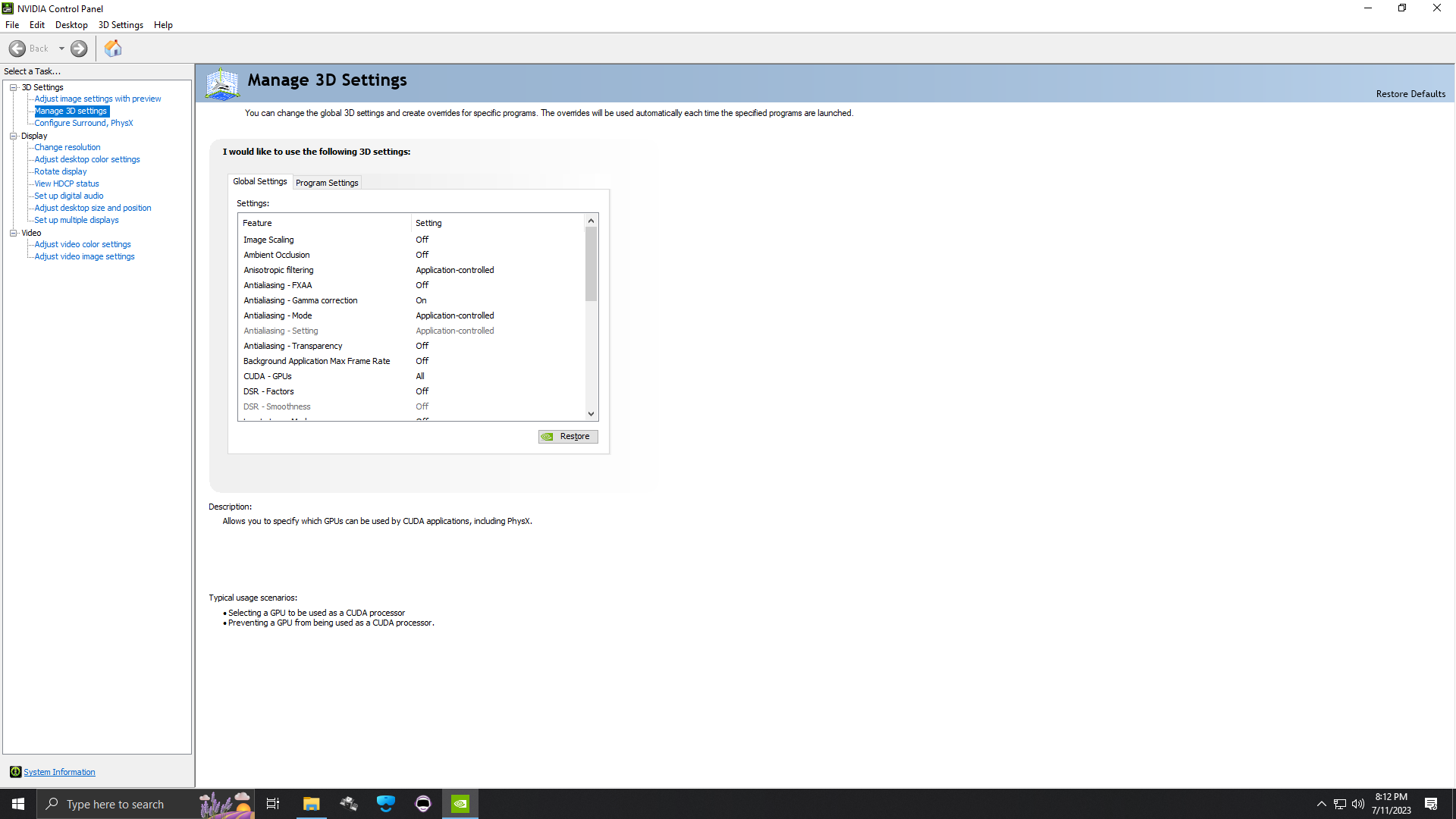Click the Back arrow icon
The image size is (1456, 819).
tap(17, 49)
